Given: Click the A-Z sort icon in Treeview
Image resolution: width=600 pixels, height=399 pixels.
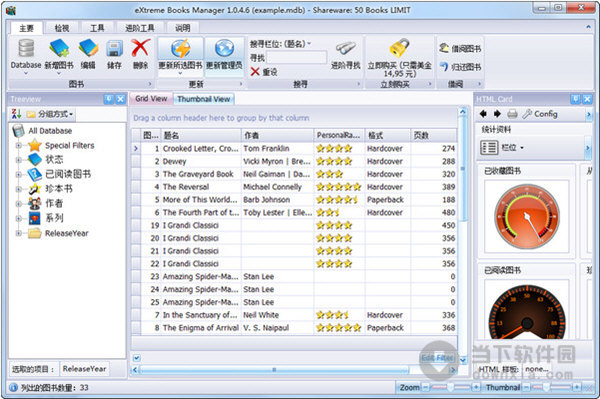Looking at the screenshot, I should tap(16, 114).
